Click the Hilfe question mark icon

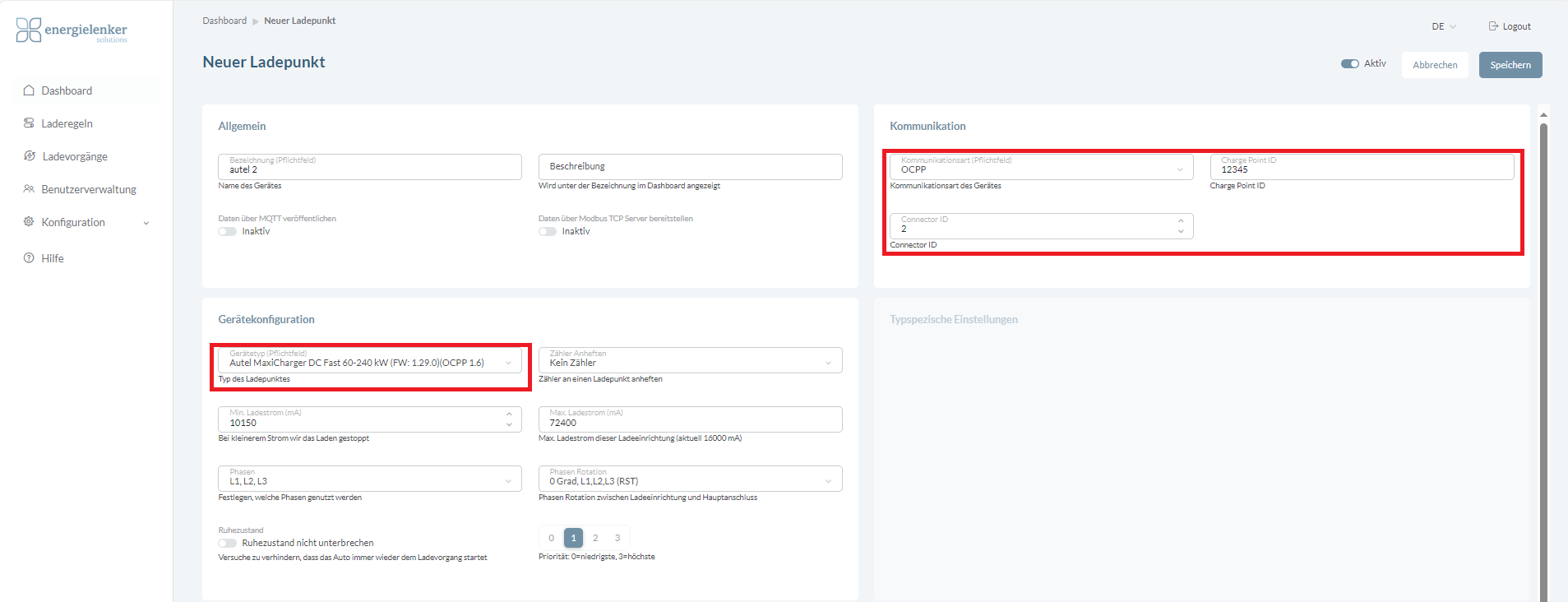pos(29,258)
